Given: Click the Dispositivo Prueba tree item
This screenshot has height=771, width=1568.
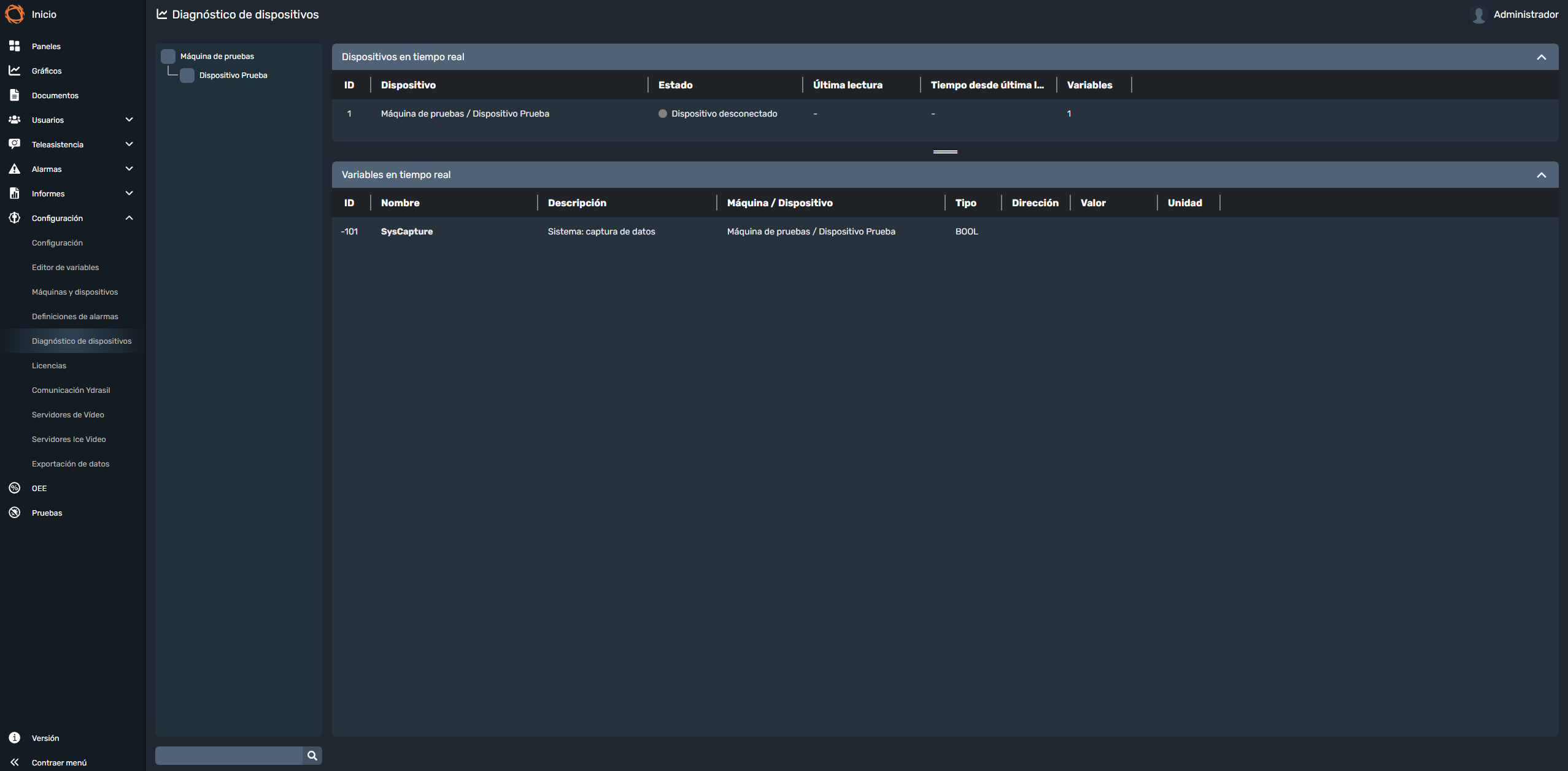Looking at the screenshot, I should pyautogui.click(x=233, y=75).
